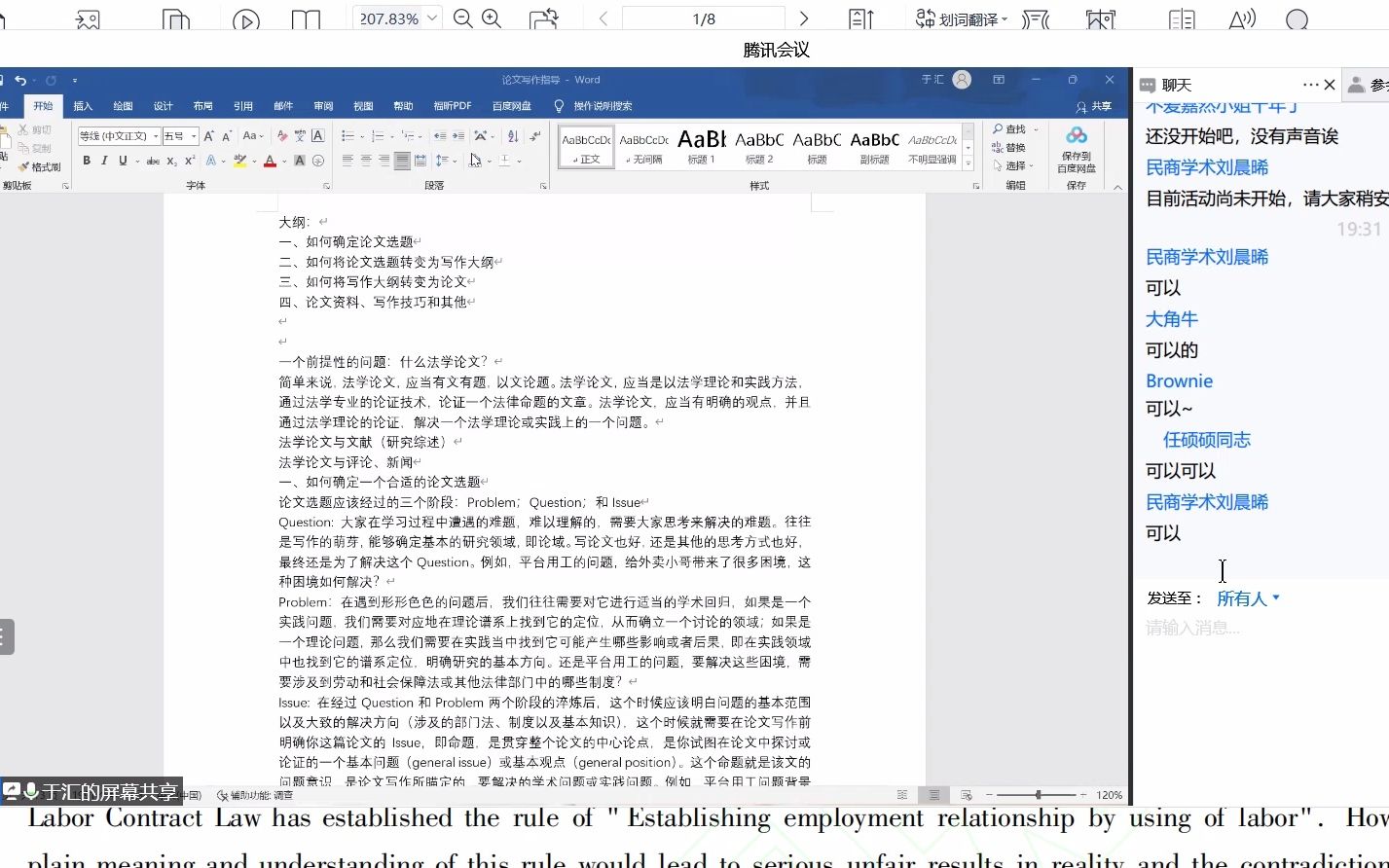Open the Change Case (Aa) dropdown
Screen dimensions: 1389x868
[253, 136]
